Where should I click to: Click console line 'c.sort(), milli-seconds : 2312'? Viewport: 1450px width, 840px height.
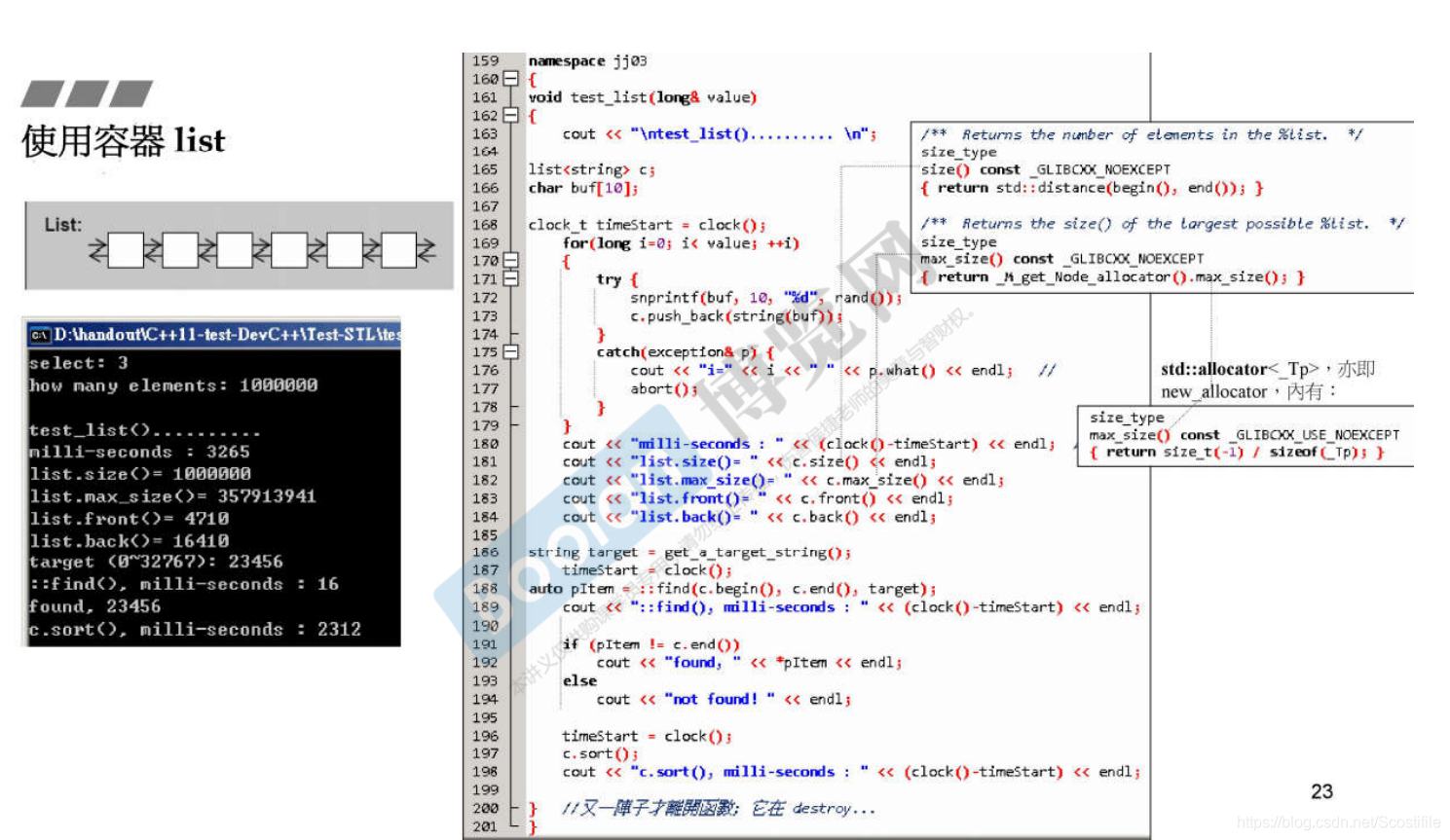pos(195,630)
